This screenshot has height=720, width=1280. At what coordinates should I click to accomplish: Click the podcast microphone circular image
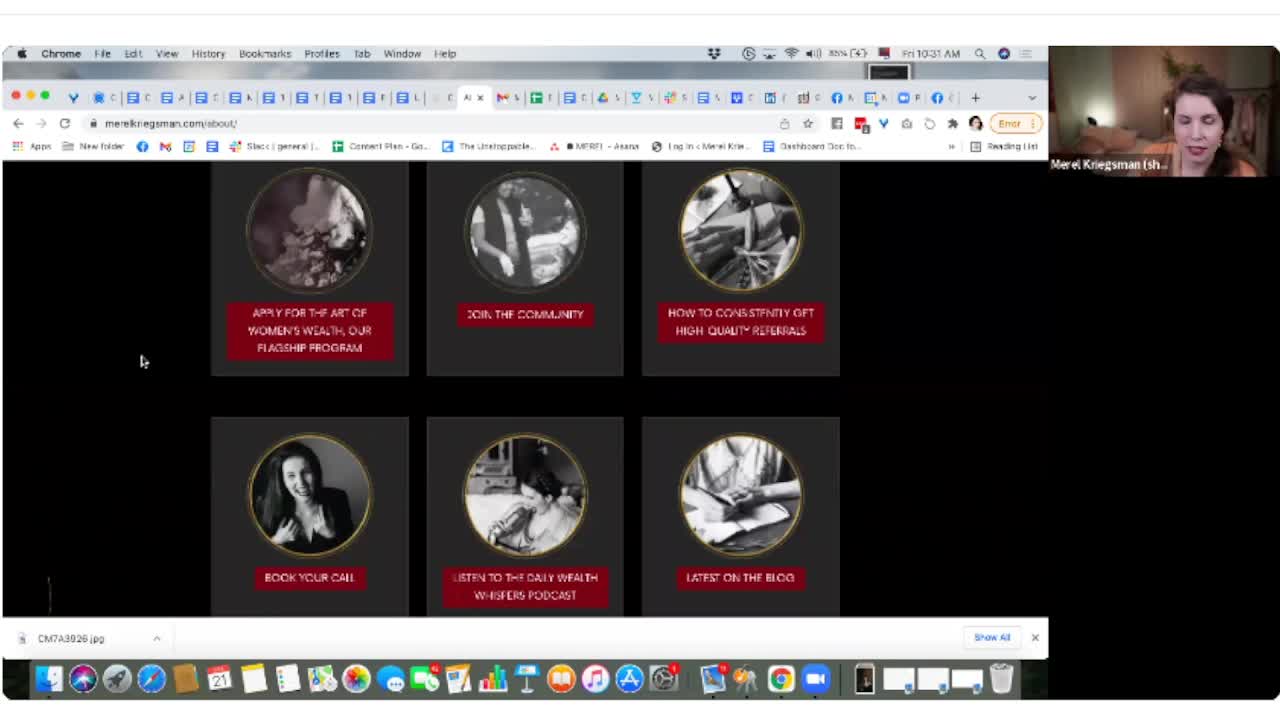pyautogui.click(x=525, y=495)
